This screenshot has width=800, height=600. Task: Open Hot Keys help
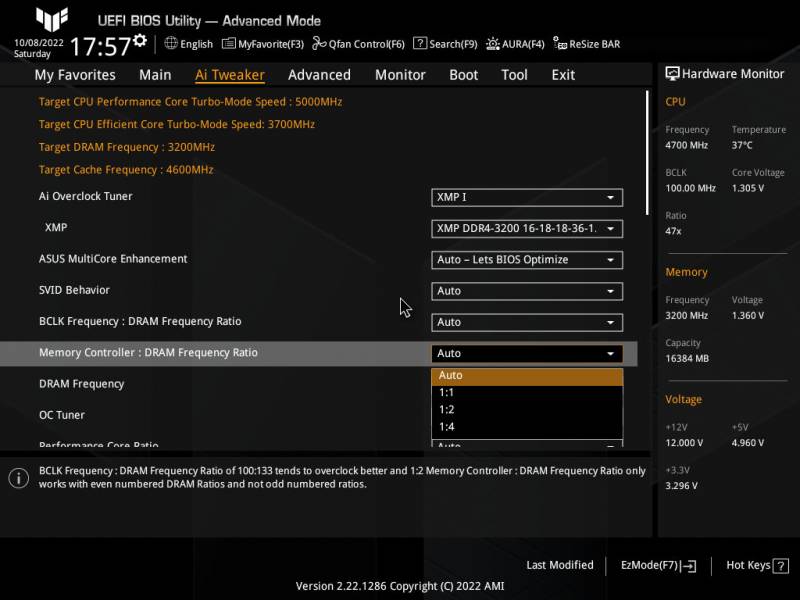click(x=757, y=566)
